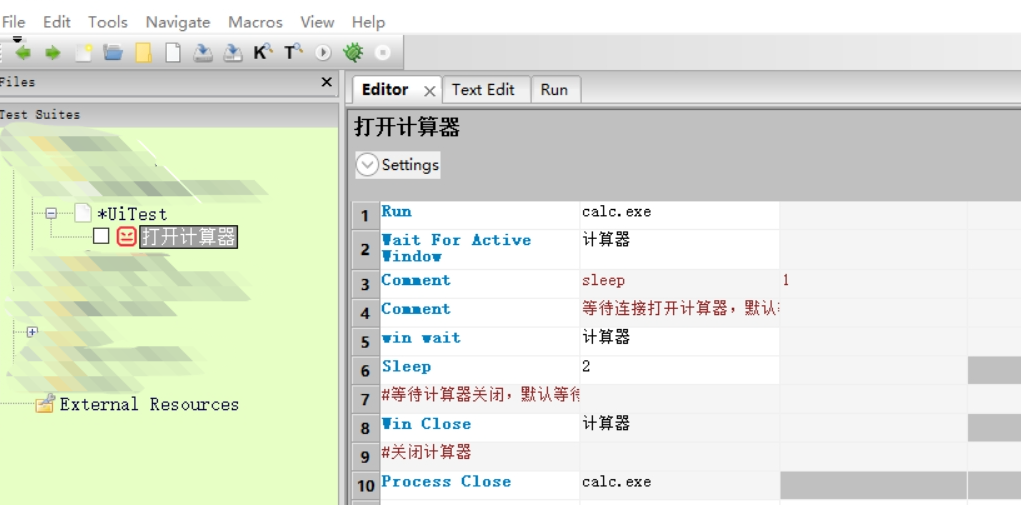Click the 计算器 argument in row 2
Screen dimensions: 1021x505
680,249
